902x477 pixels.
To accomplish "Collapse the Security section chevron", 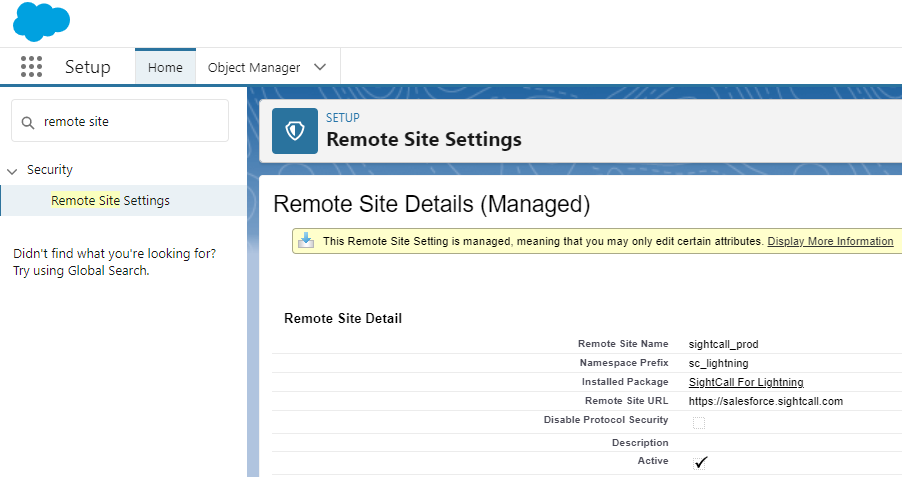I will 12,171.
